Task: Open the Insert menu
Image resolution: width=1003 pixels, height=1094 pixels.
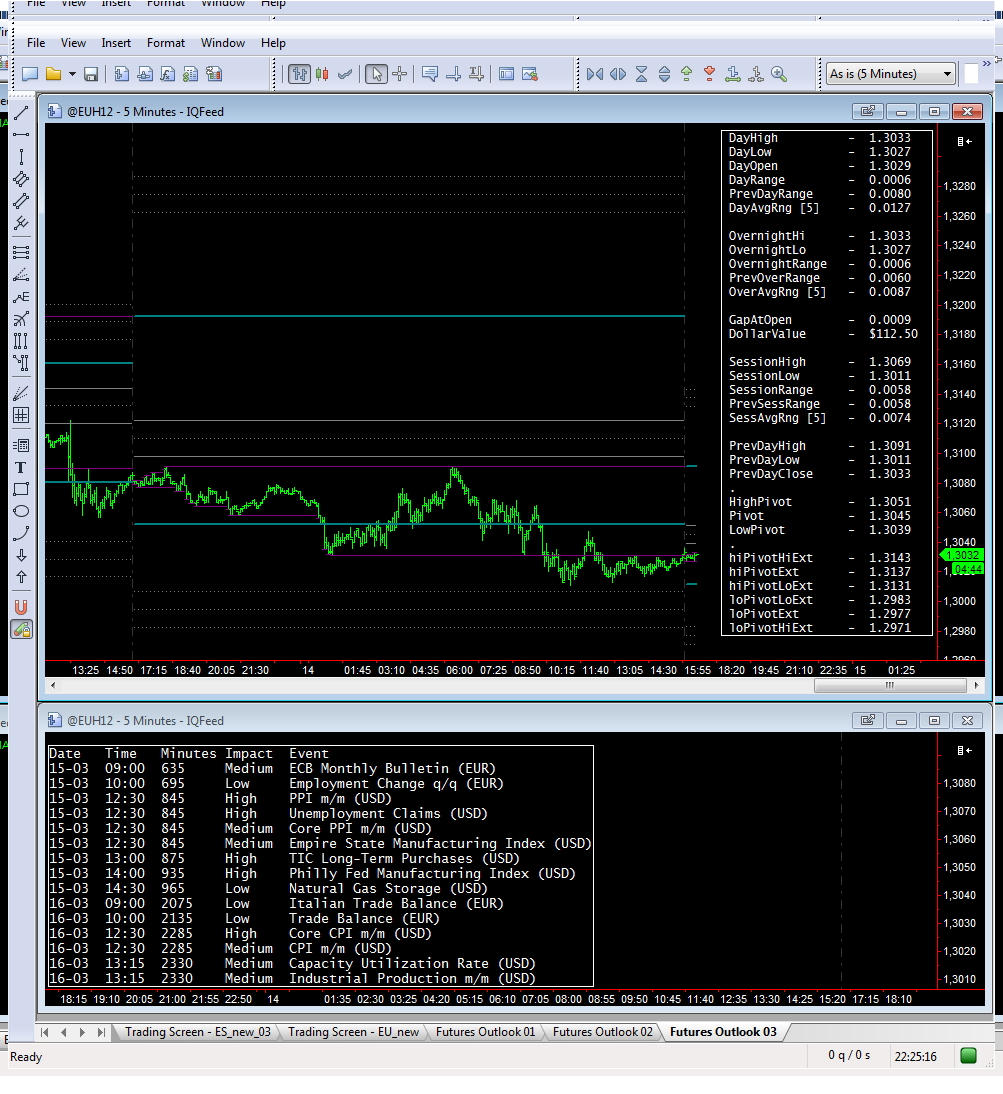Action: (116, 43)
